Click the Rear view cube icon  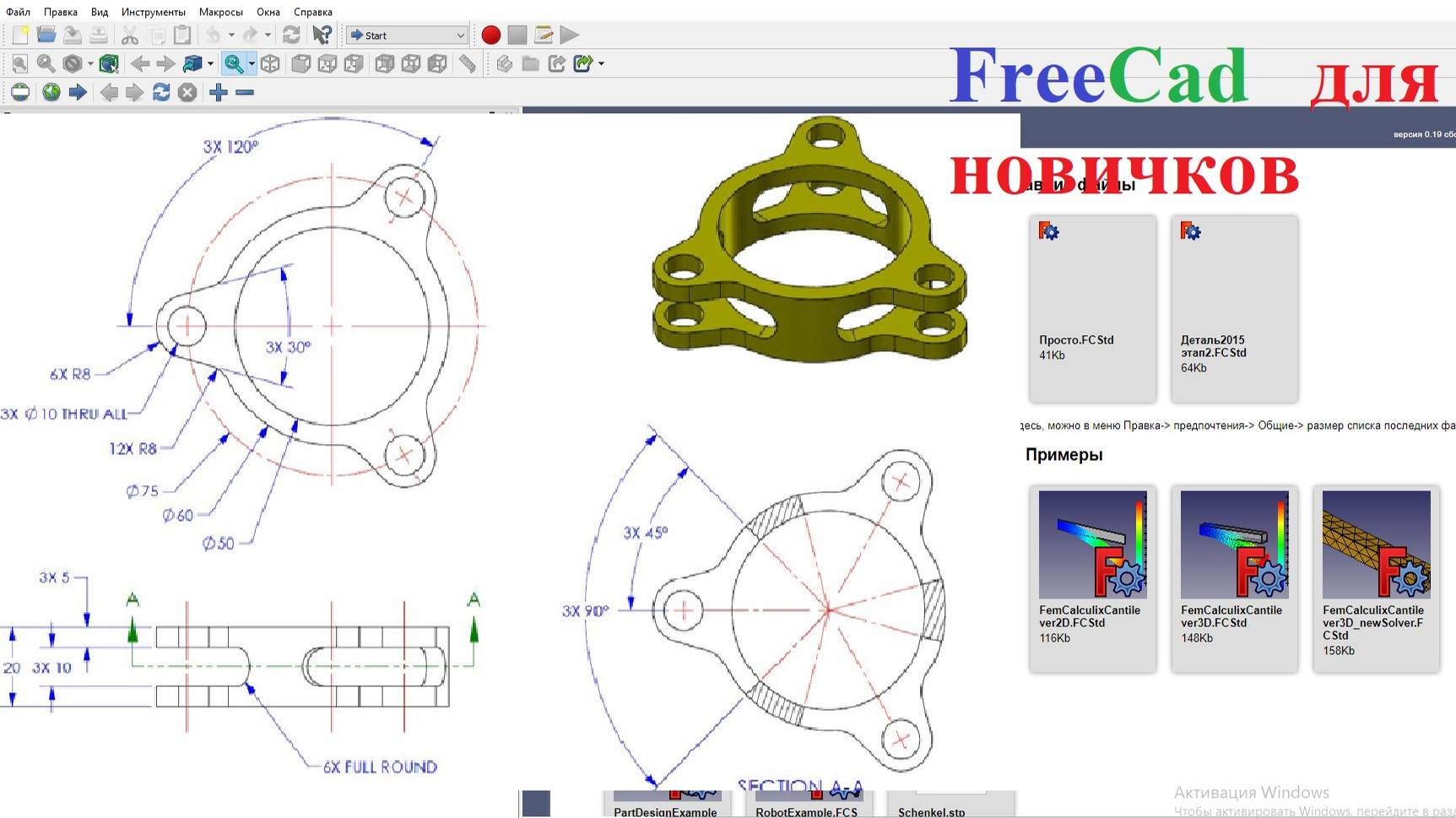coord(385,64)
